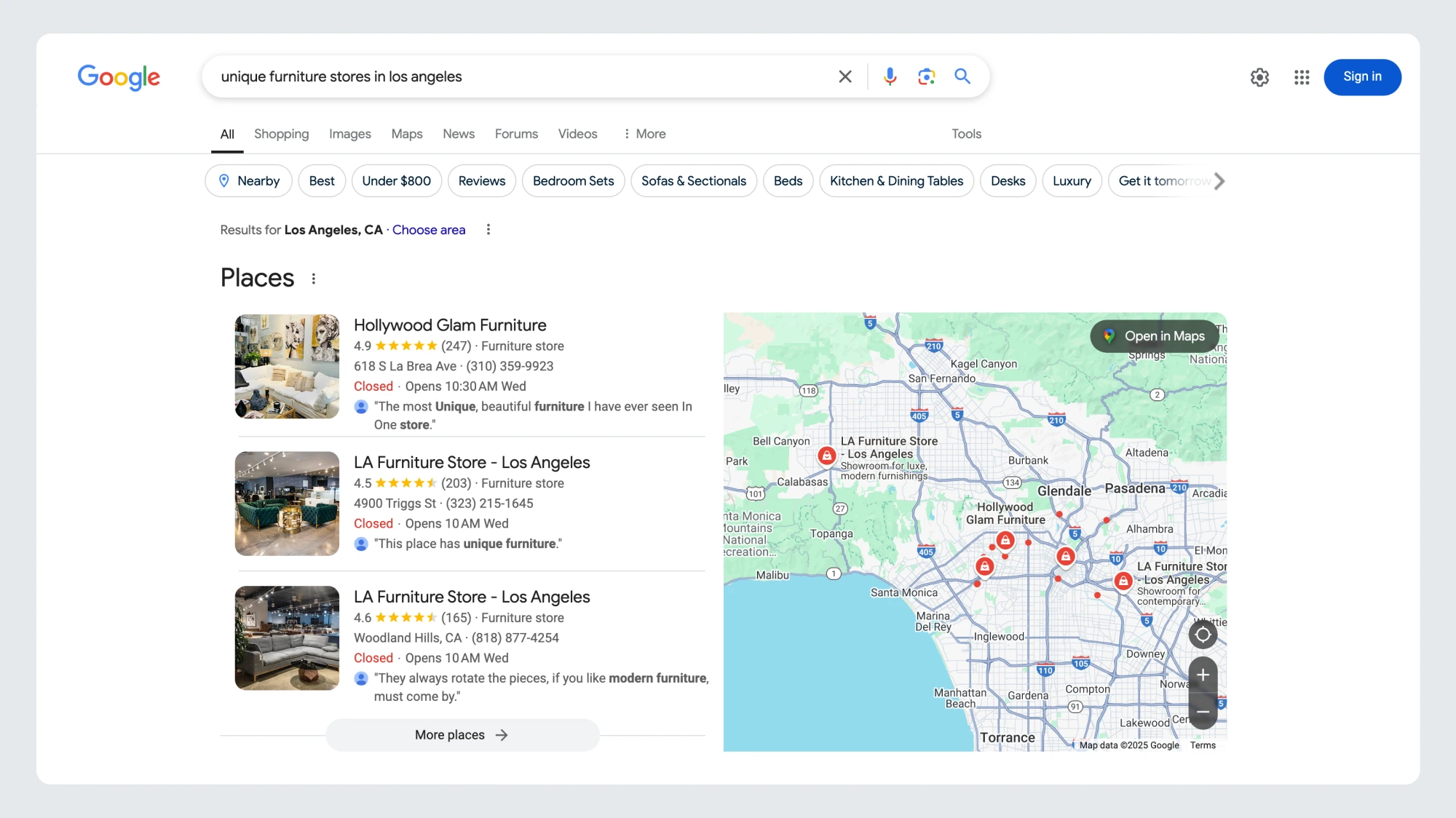Expand the More search categories menu

click(645, 134)
